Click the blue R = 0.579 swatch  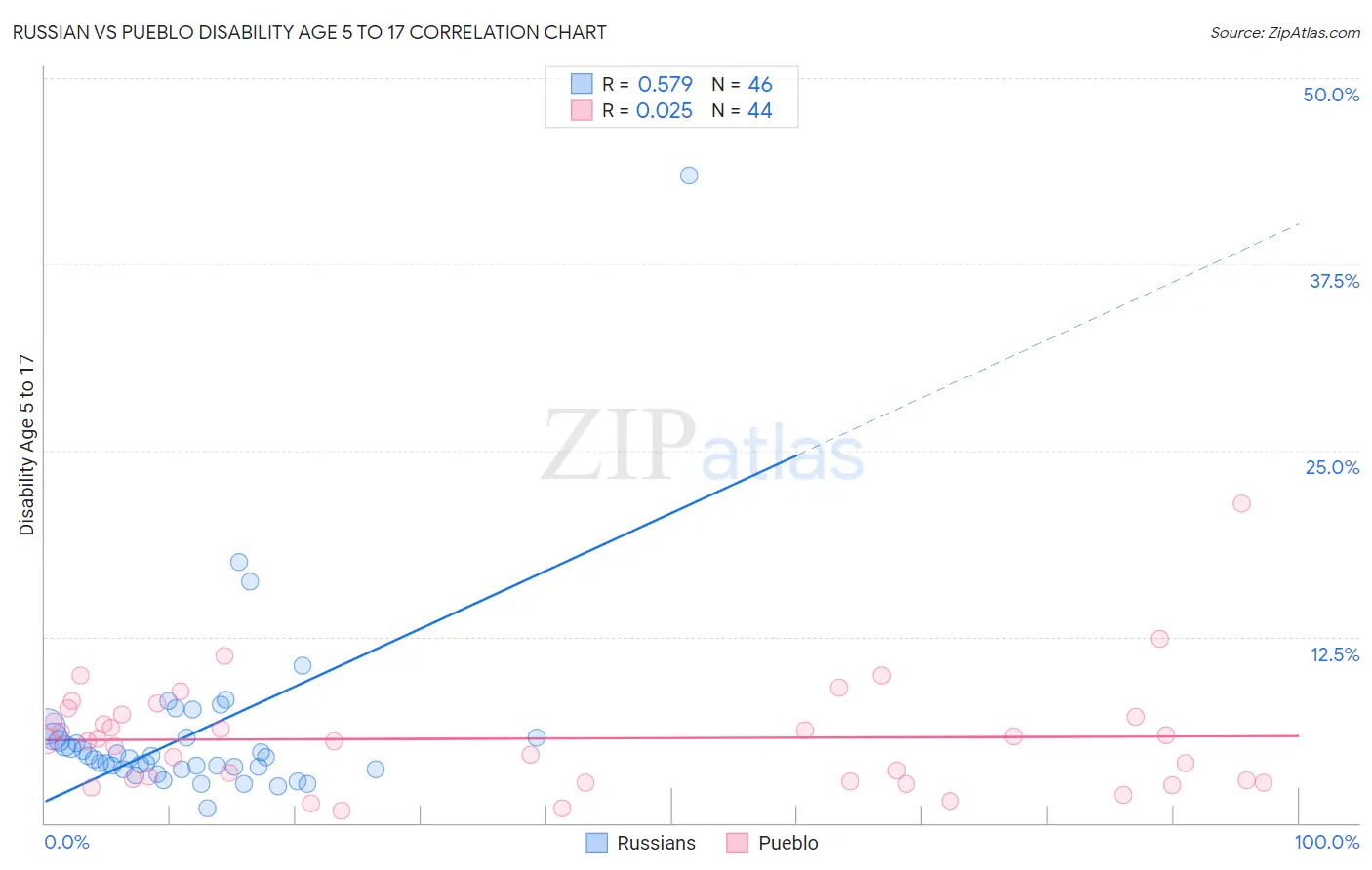[582, 84]
